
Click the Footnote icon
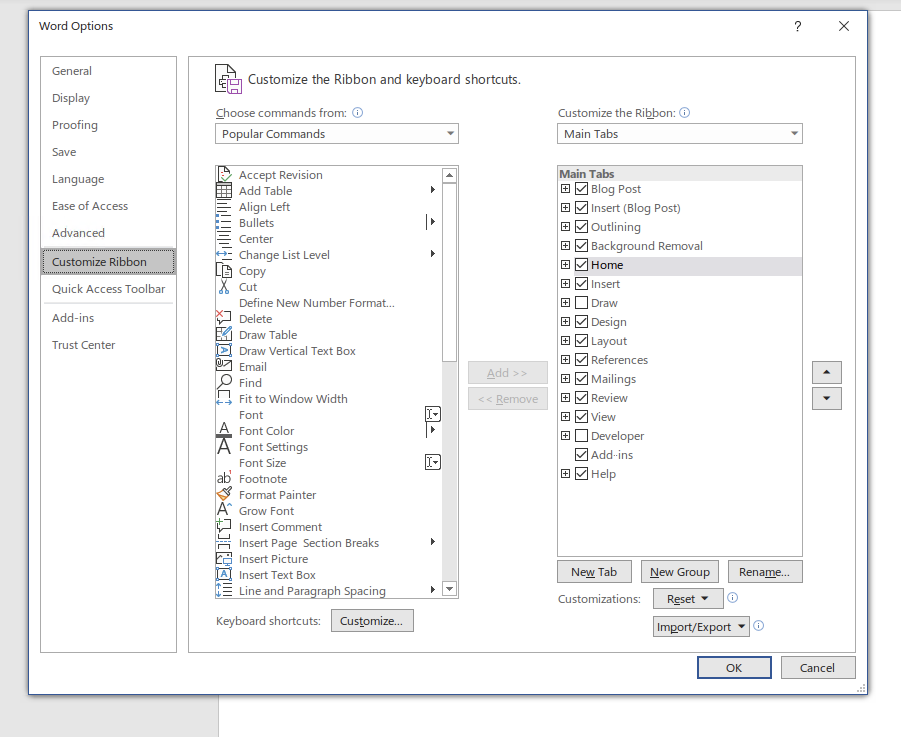point(224,479)
